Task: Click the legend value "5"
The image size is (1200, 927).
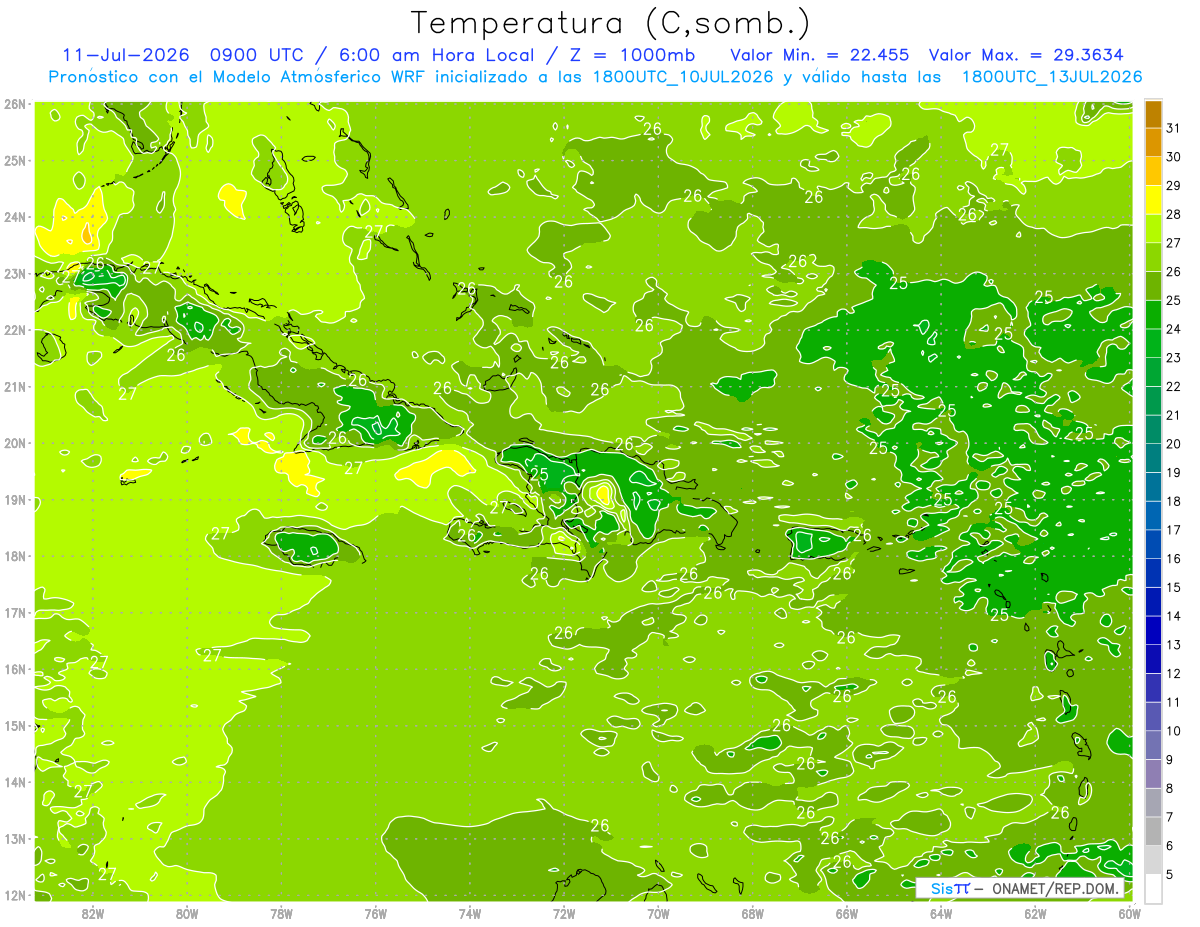Action: [1170, 875]
